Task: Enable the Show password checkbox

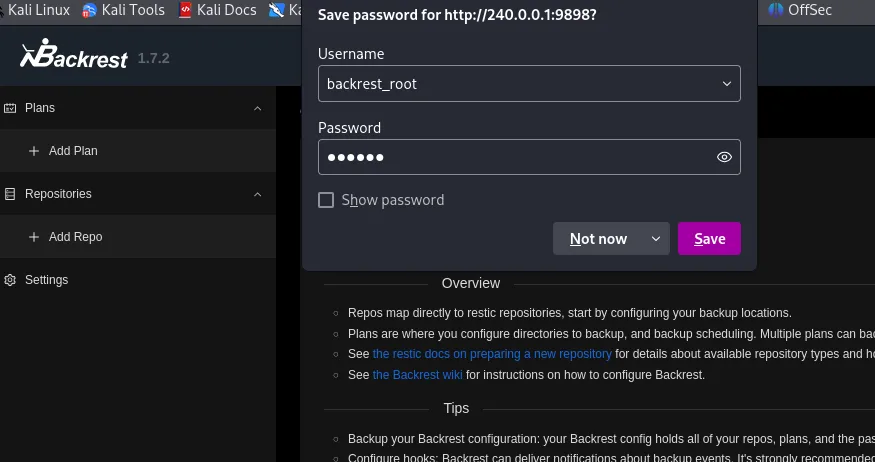Action: (326, 200)
